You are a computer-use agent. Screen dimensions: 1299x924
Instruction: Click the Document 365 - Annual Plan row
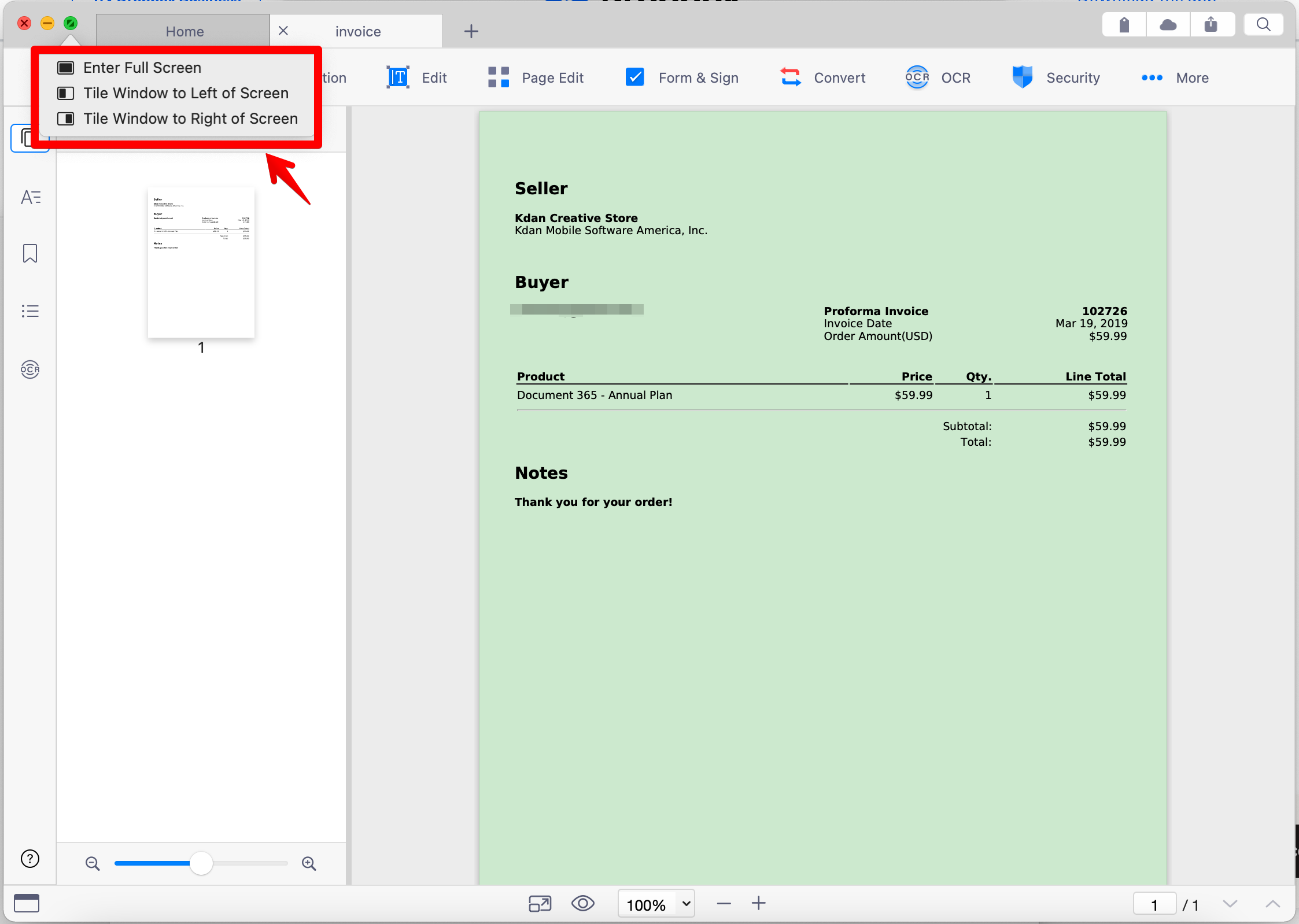821,395
